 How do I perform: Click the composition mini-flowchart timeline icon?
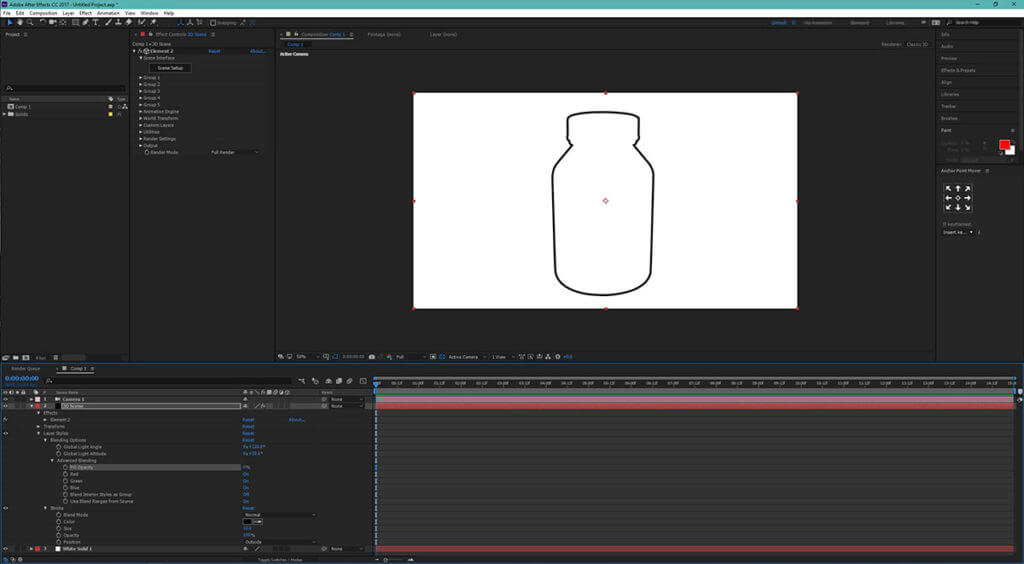pyautogui.click(x=302, y=381)
